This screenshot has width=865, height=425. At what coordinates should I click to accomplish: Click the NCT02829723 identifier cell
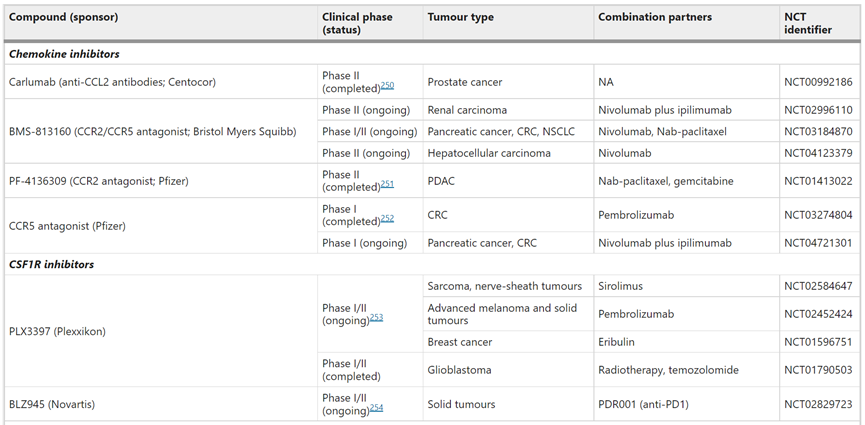point(820,404)
